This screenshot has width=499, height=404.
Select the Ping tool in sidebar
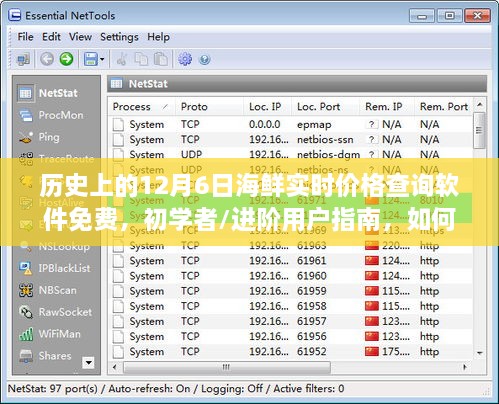[39, 137]
